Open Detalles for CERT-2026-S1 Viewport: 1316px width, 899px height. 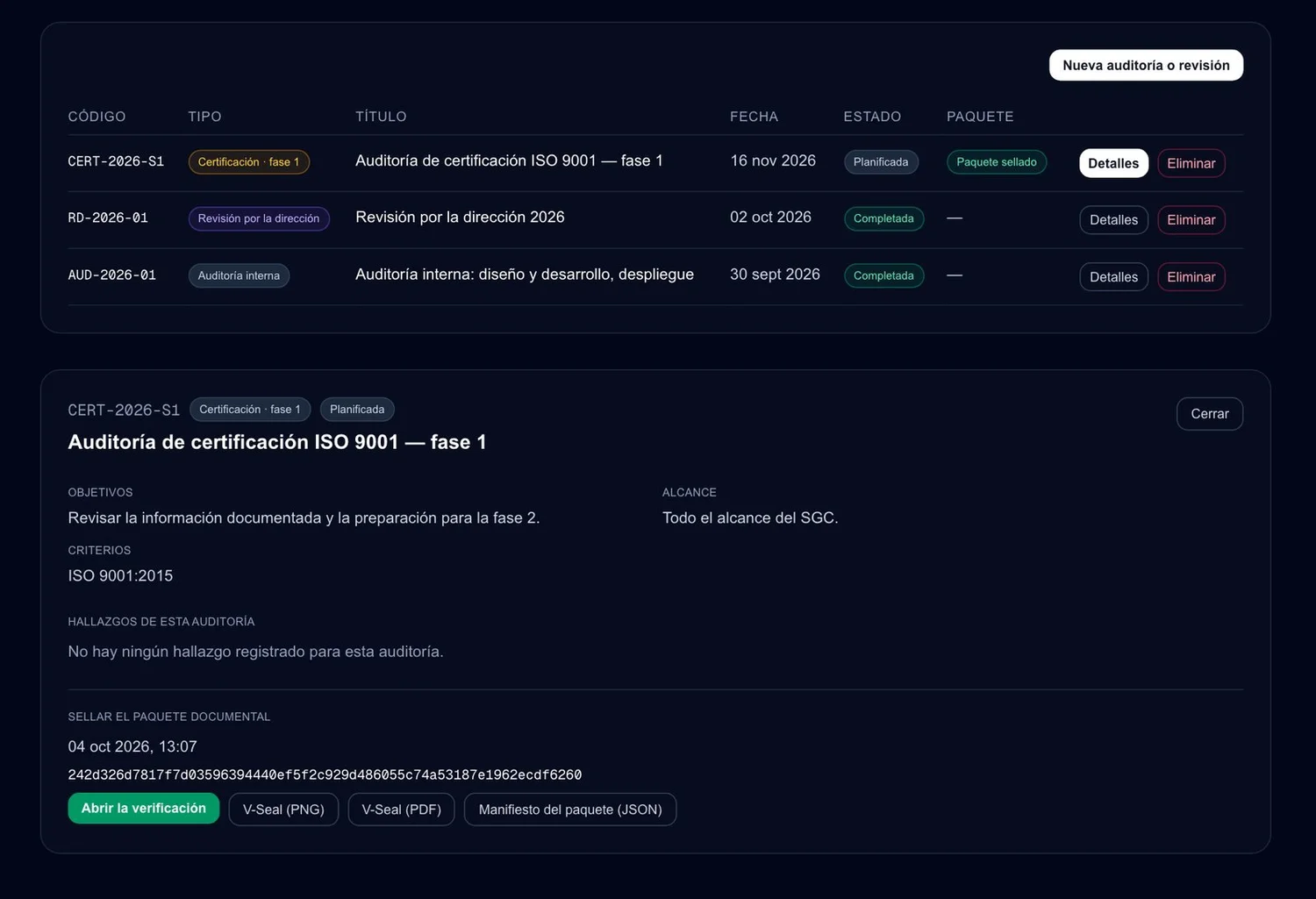click(x=1113, y=163)
